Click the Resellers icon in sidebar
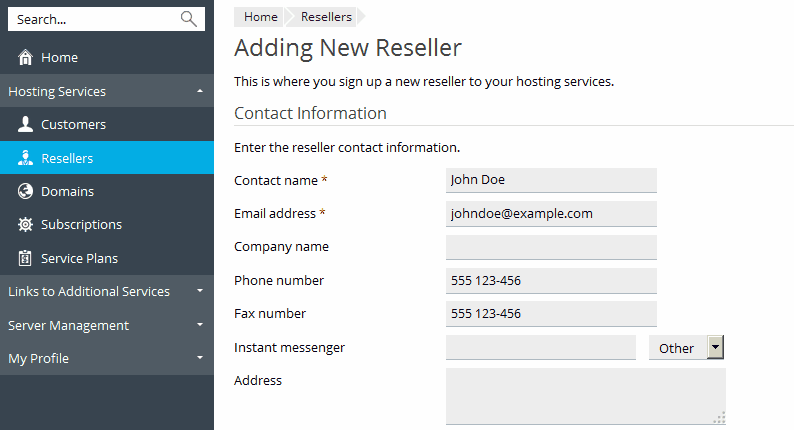Image resolution: width=794 pixels, height=430 pixels. click(25, 158)
